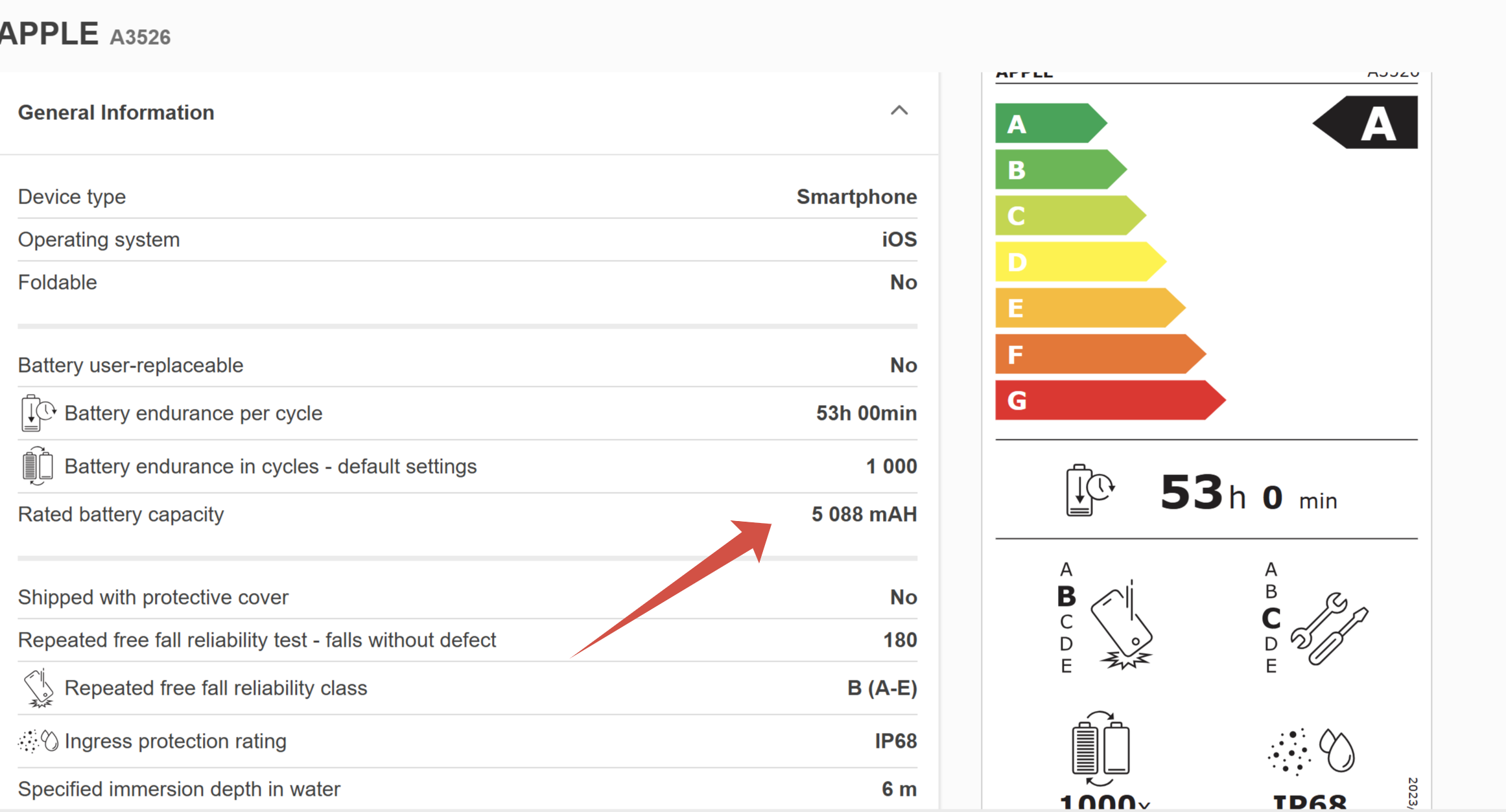The height and width of the screenshot is (812, 1506).
Task: Click the ingress protection rating dust-water icon
Action: coord(38,741)
